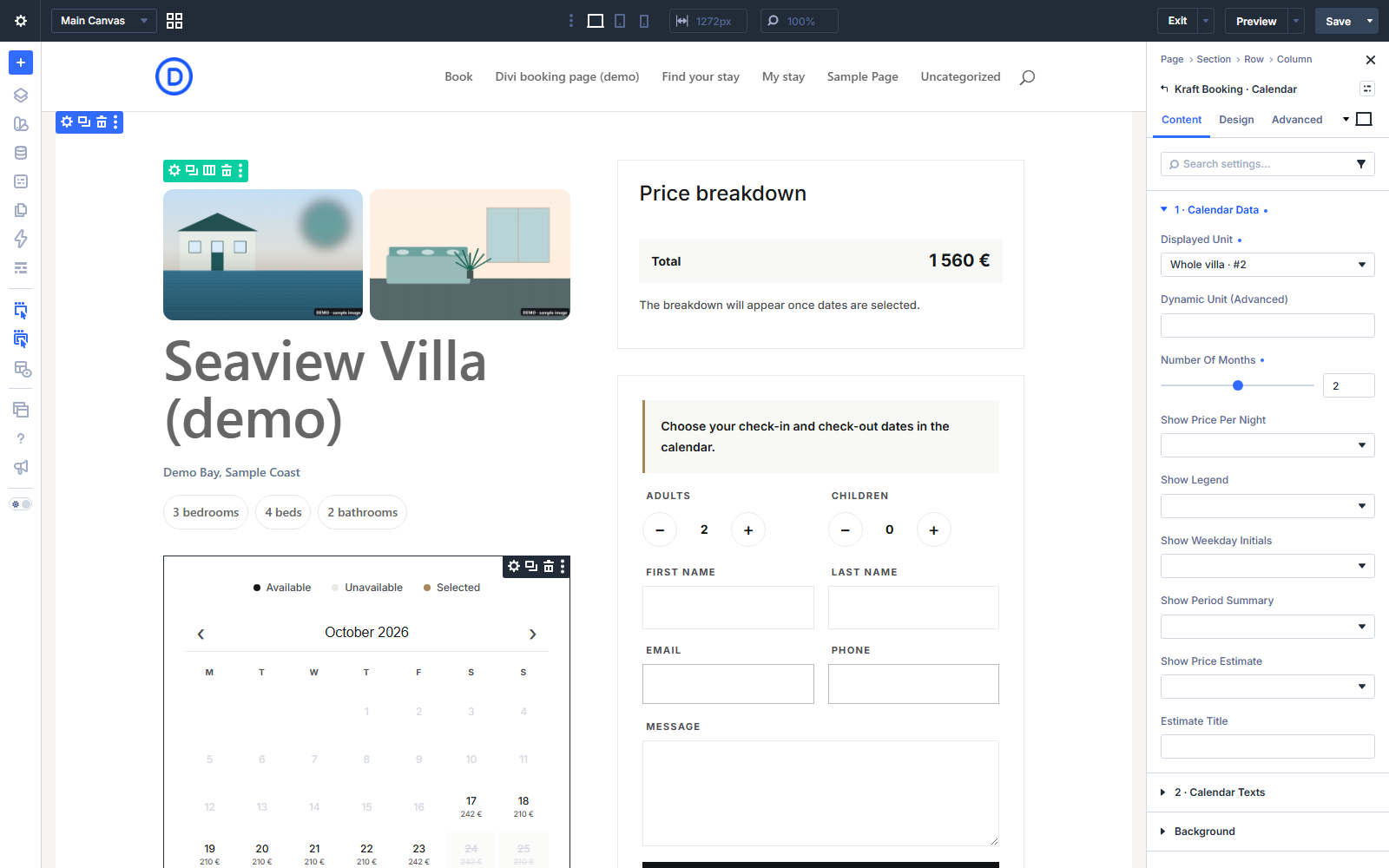Click the Save button
Screen dimensions: 1389x868
point(1338,21)
